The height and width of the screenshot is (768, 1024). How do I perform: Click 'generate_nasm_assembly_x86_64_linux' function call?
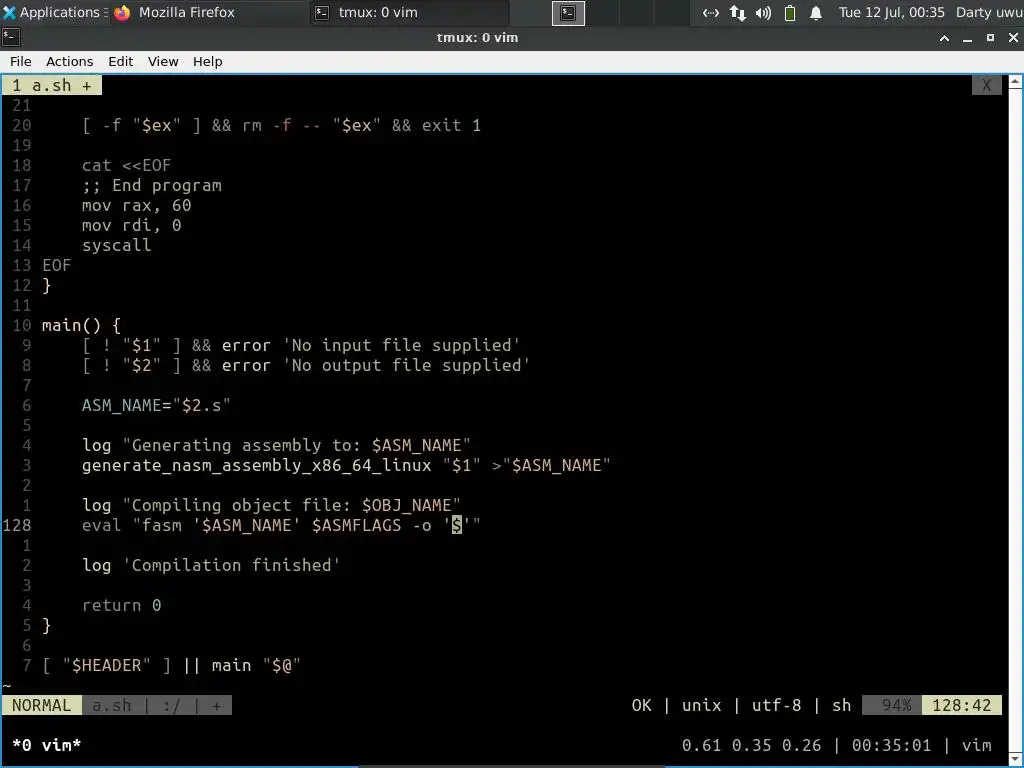(257, 465)
